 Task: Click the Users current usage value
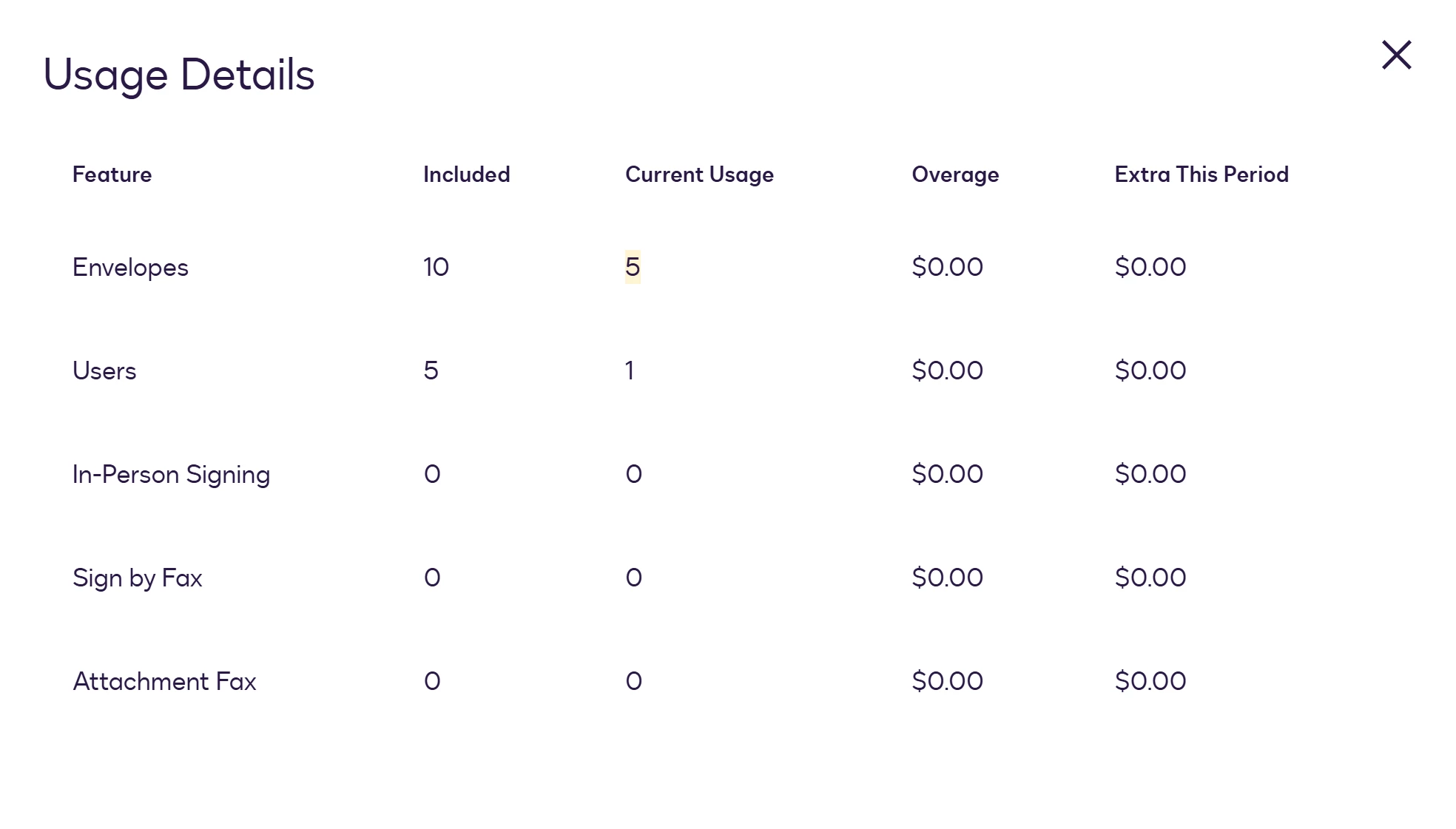[x=630, y=370]
